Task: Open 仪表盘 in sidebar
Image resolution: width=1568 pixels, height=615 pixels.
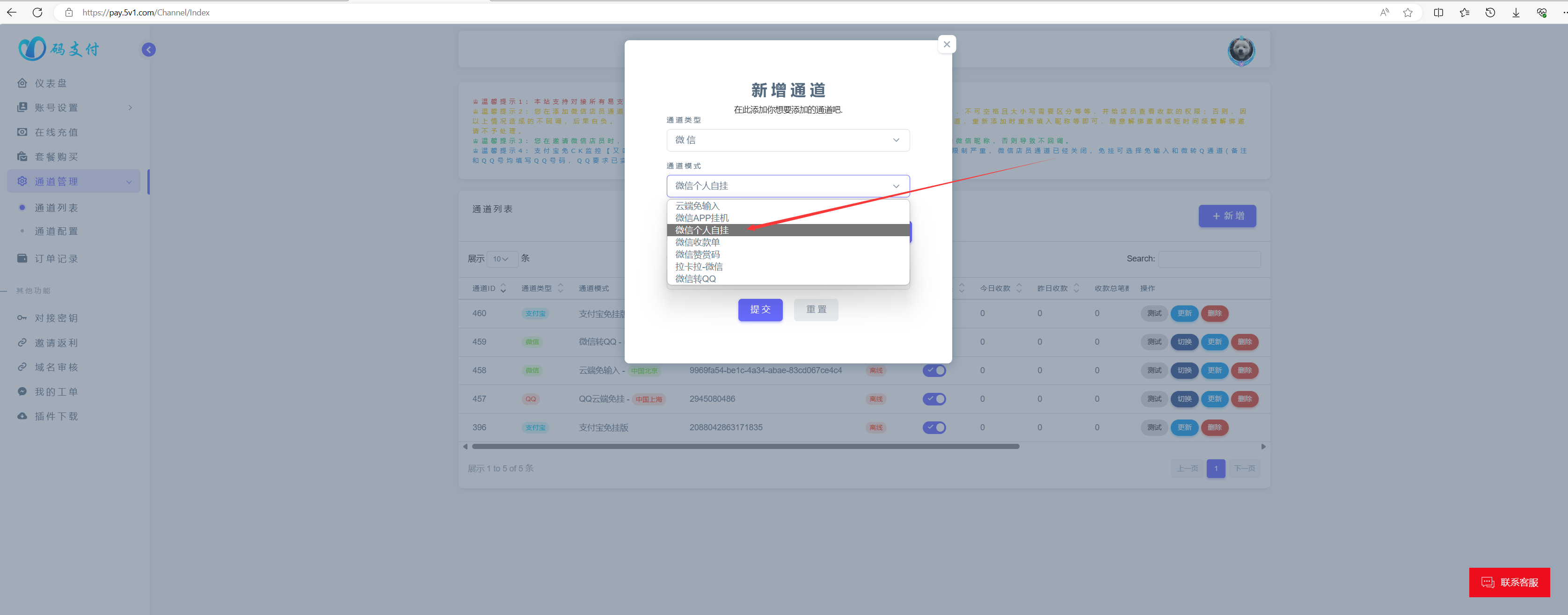Action: (51, 83)
